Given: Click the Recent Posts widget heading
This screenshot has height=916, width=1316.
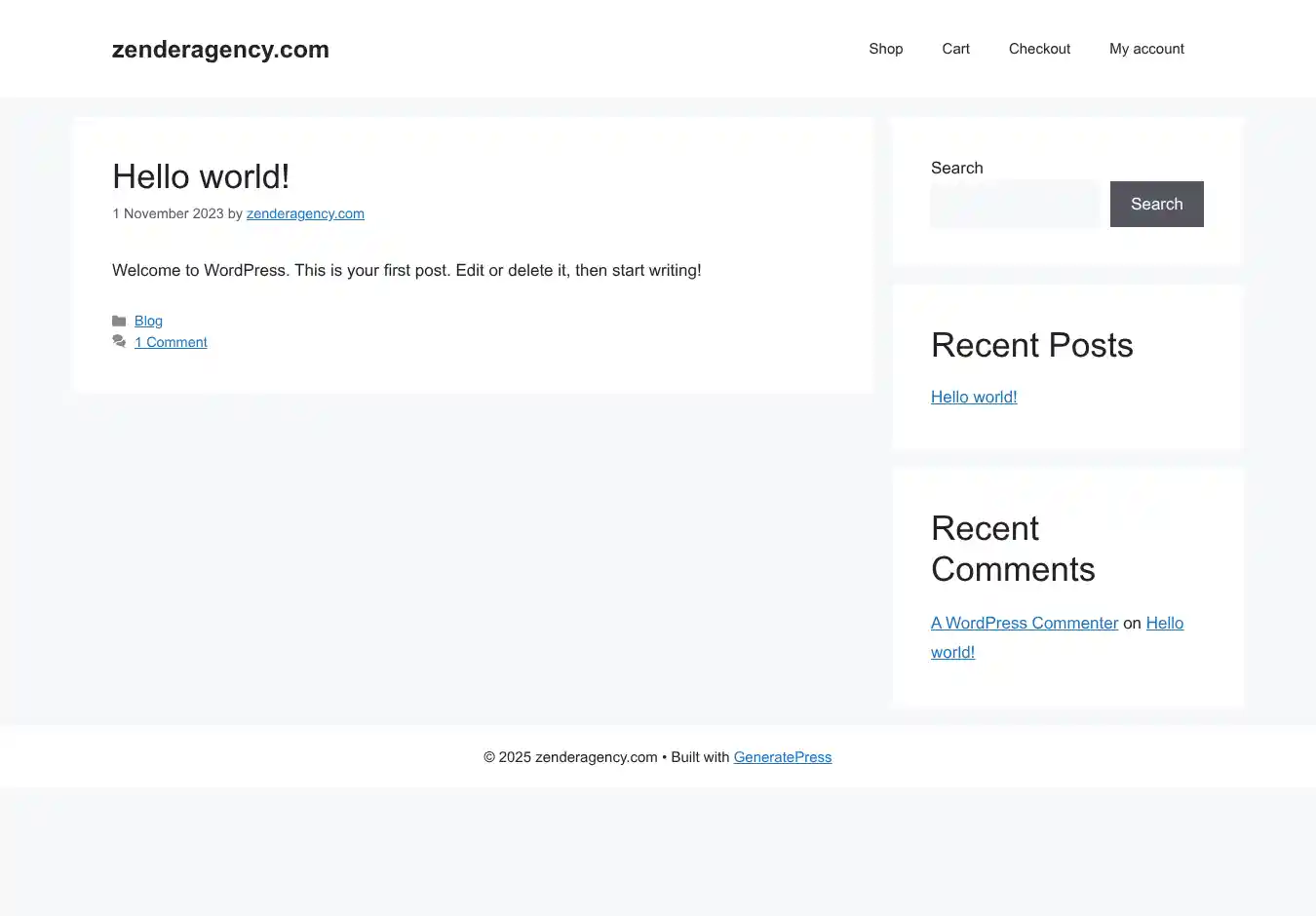Looking at the screenshot, I should [x=1031, y=345].
